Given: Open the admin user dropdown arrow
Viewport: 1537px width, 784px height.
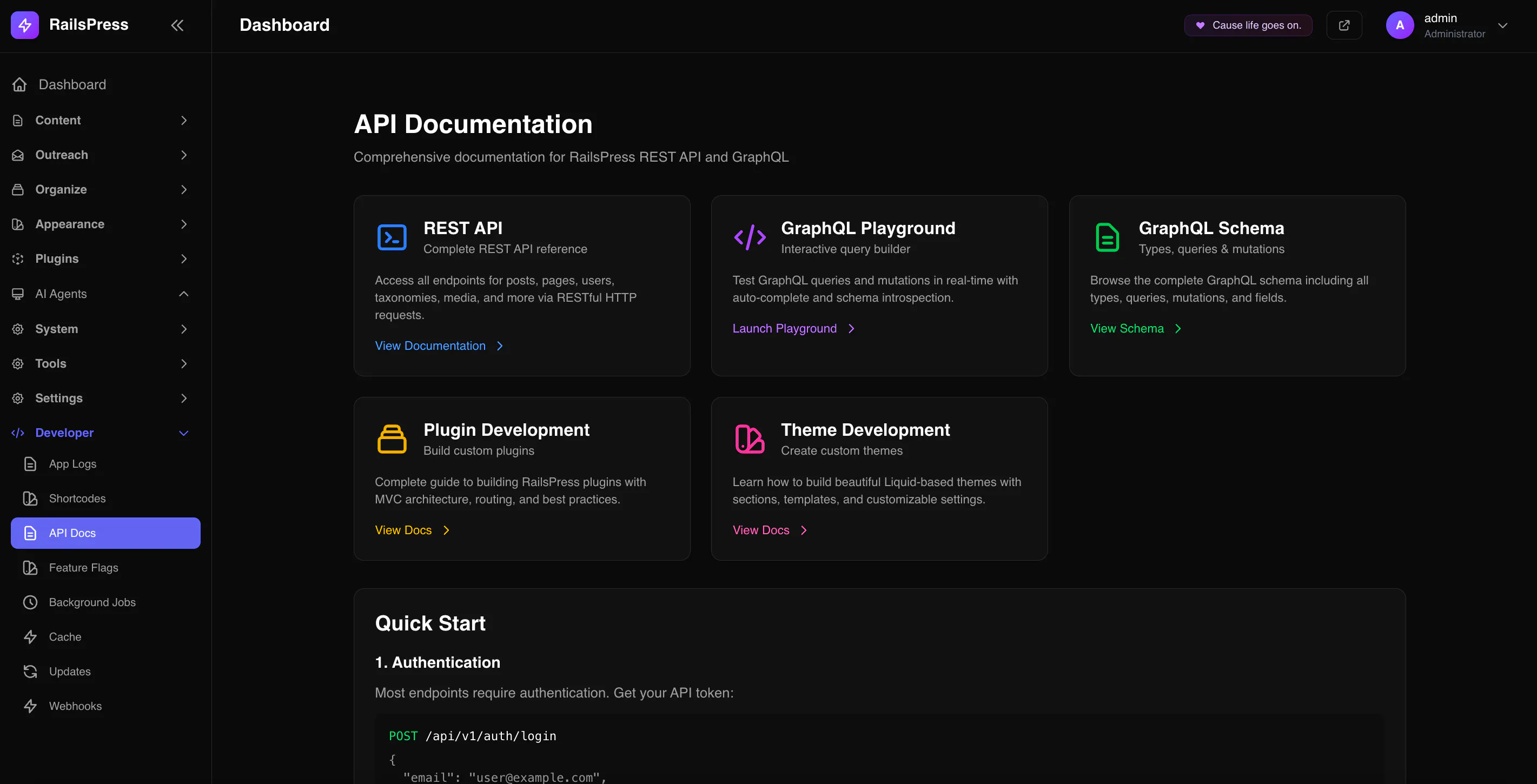Looking at the screenshot, I should [1502, 25].
